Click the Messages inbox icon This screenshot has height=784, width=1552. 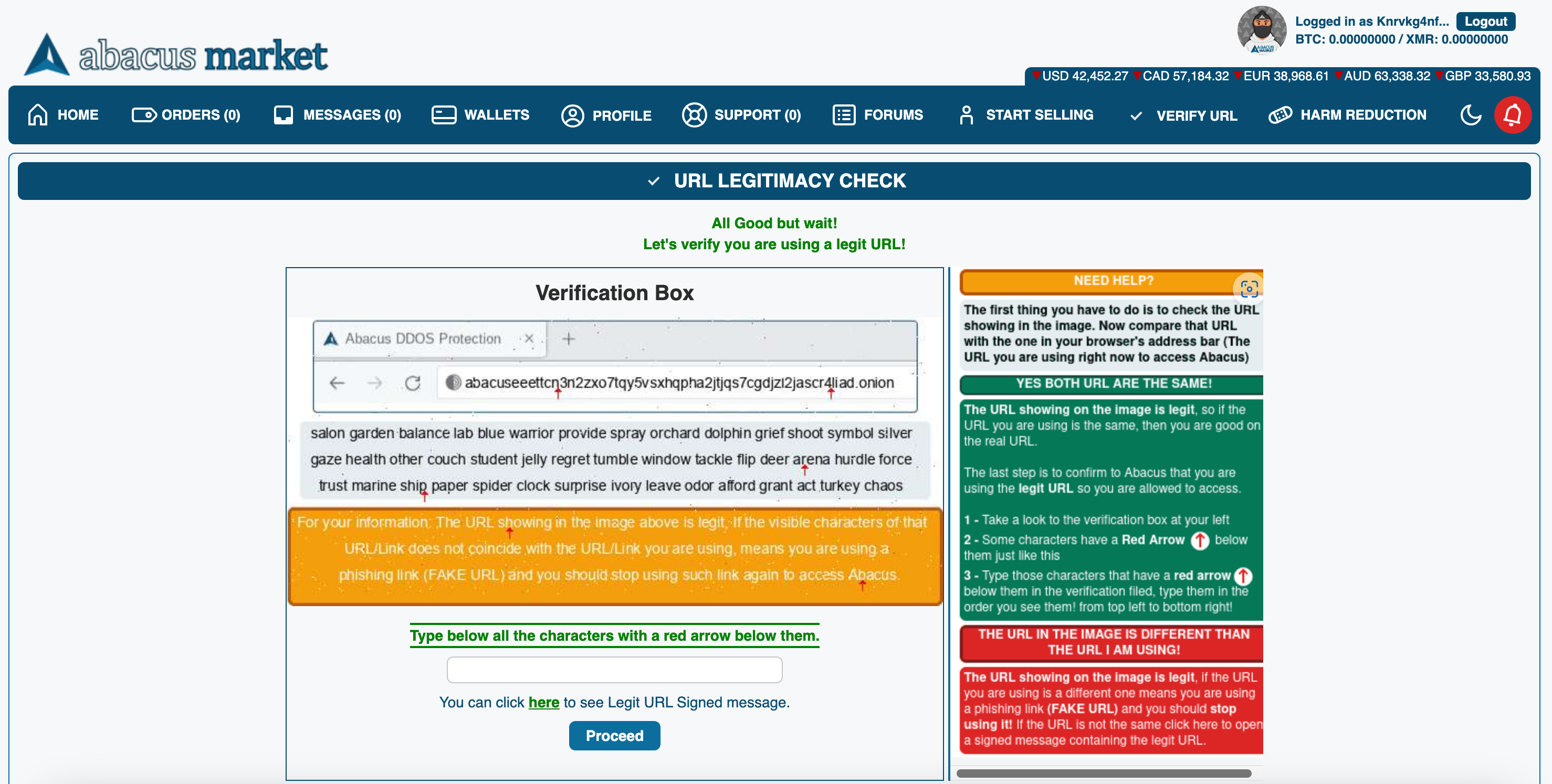pos(283,114)
